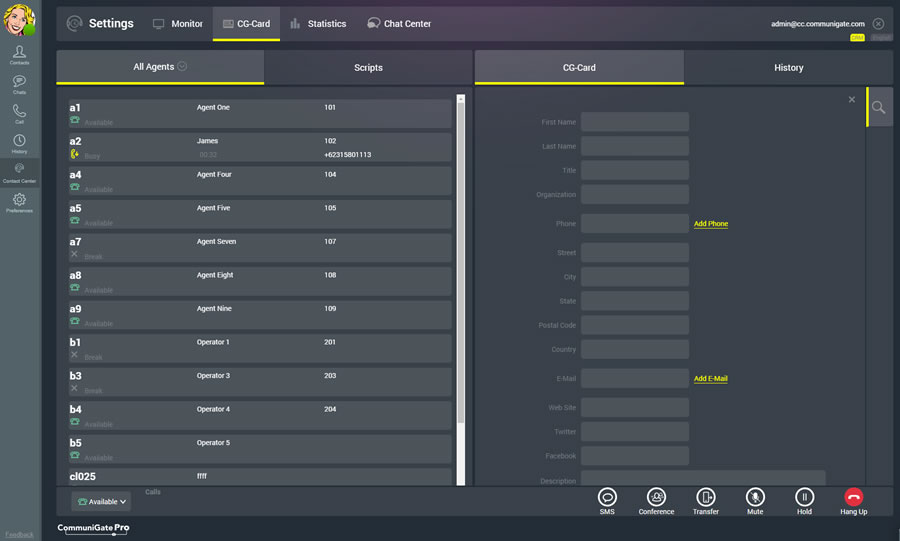Viewport: 900px width, 541px height.
Task: Click the First Name input field
Action: [635, 122]
